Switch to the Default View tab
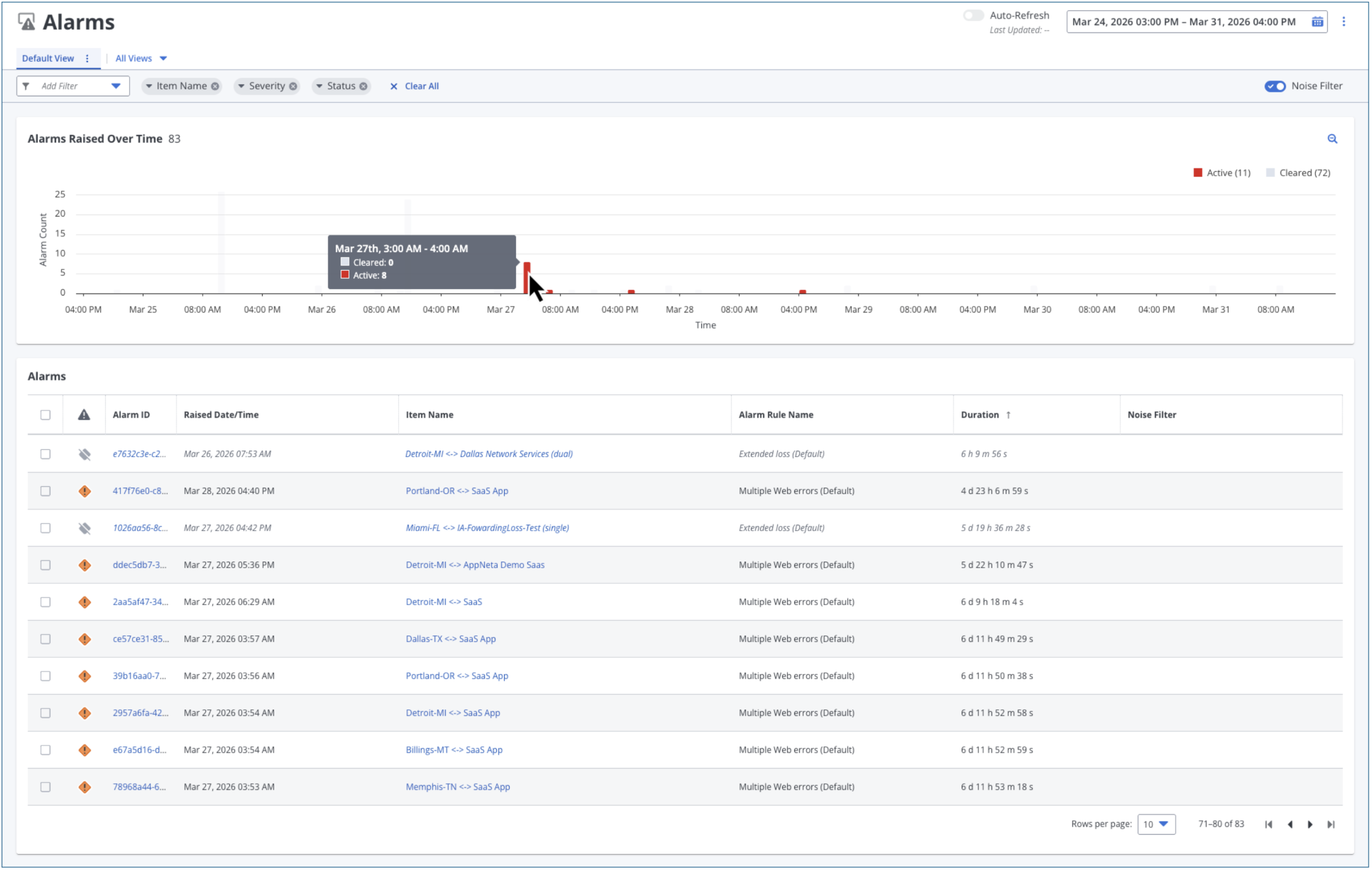Screen dimensions: 1372x870 (x=48, y=58)
